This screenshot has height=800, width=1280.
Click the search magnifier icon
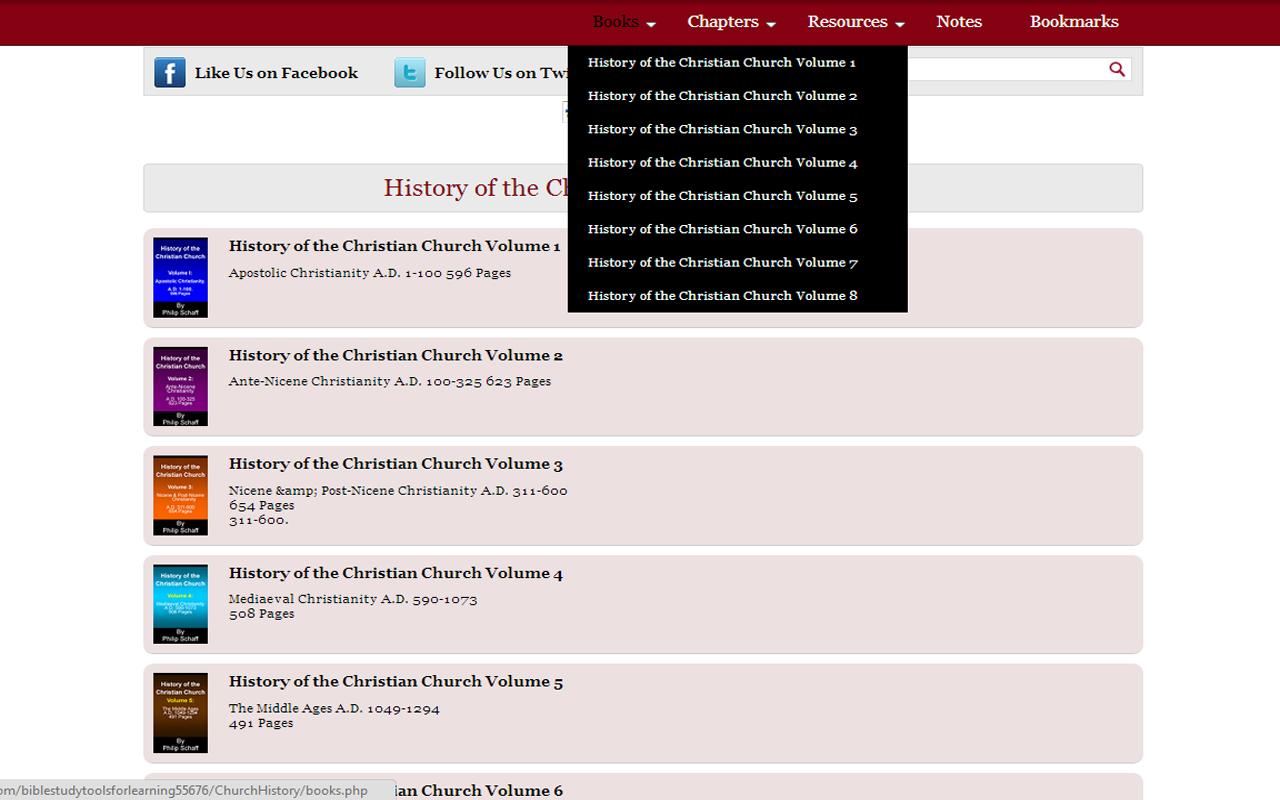point(1117,69)
